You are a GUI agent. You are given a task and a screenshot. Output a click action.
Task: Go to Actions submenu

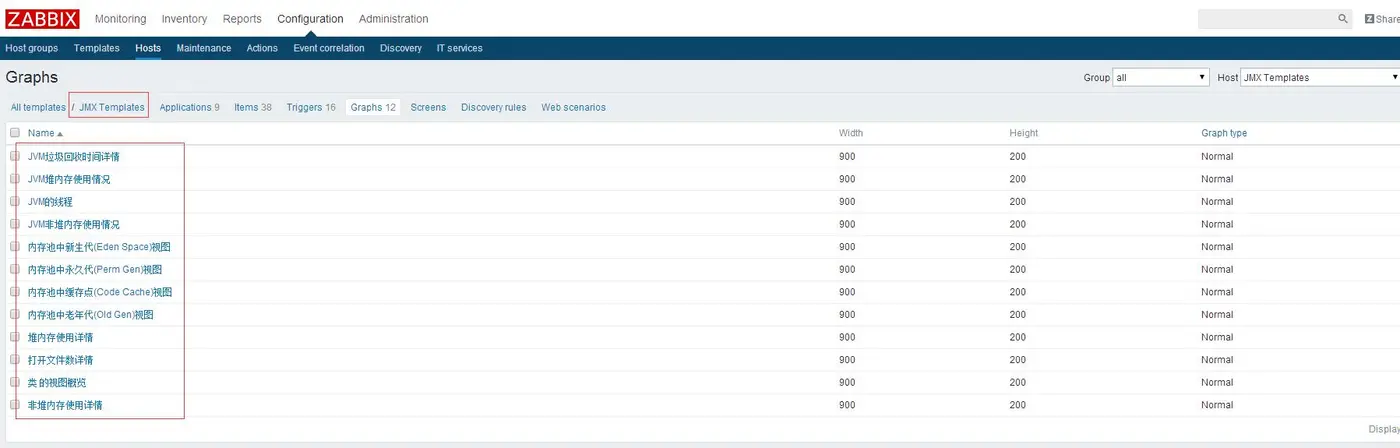[262, 48]
